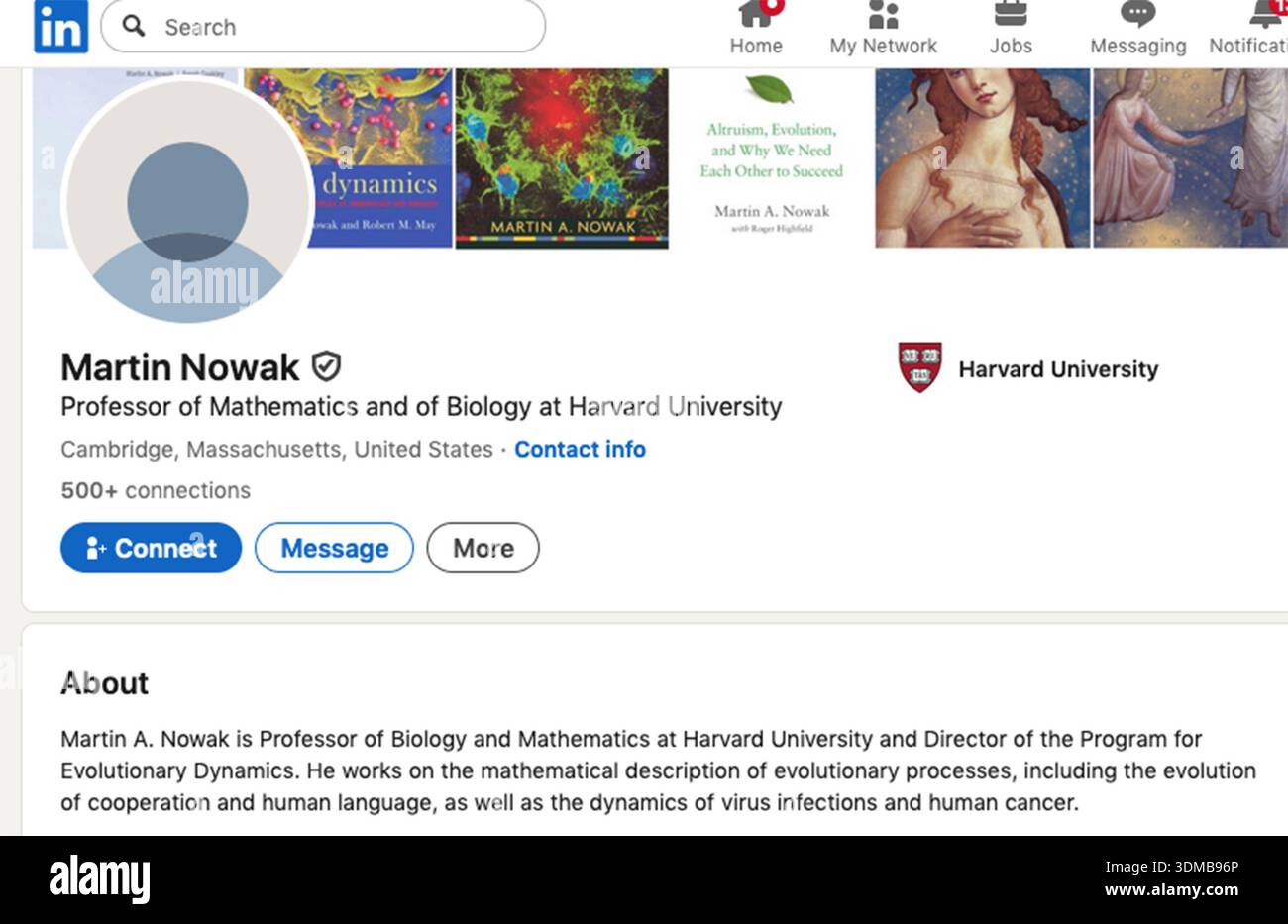Click the red green cell book cover image

[x=562, y=158]
